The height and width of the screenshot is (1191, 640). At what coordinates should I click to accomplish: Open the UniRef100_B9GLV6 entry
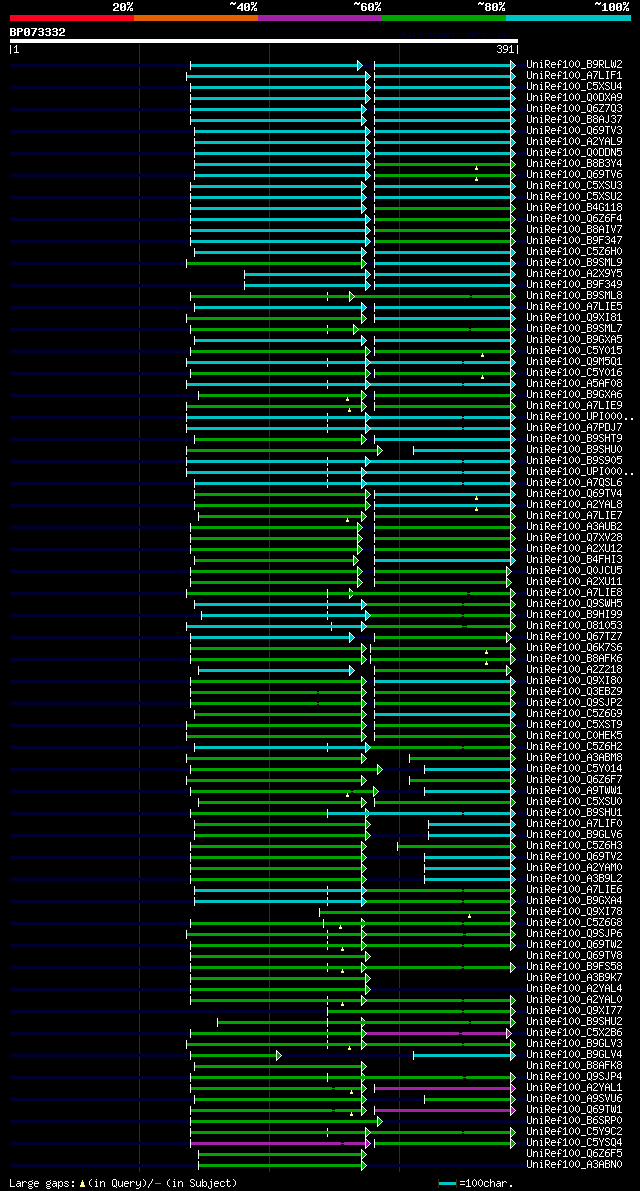click(574, 836)
